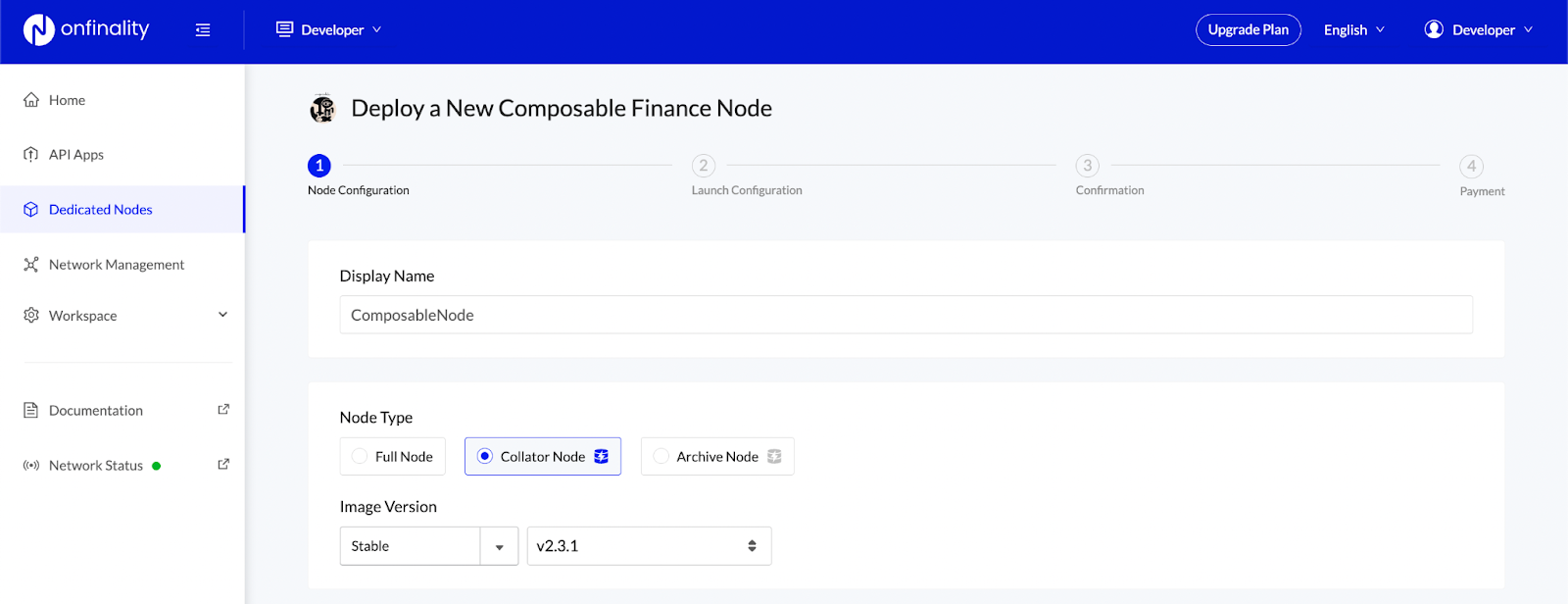Click the Stable dropdown caret arrow

point(500,547)
